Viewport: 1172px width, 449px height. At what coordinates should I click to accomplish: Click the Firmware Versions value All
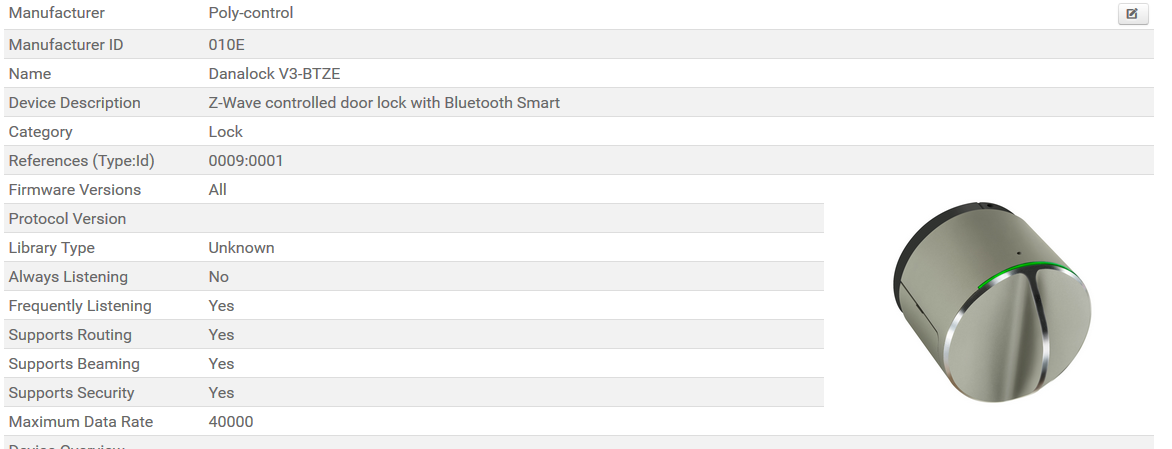click(218, 190)
